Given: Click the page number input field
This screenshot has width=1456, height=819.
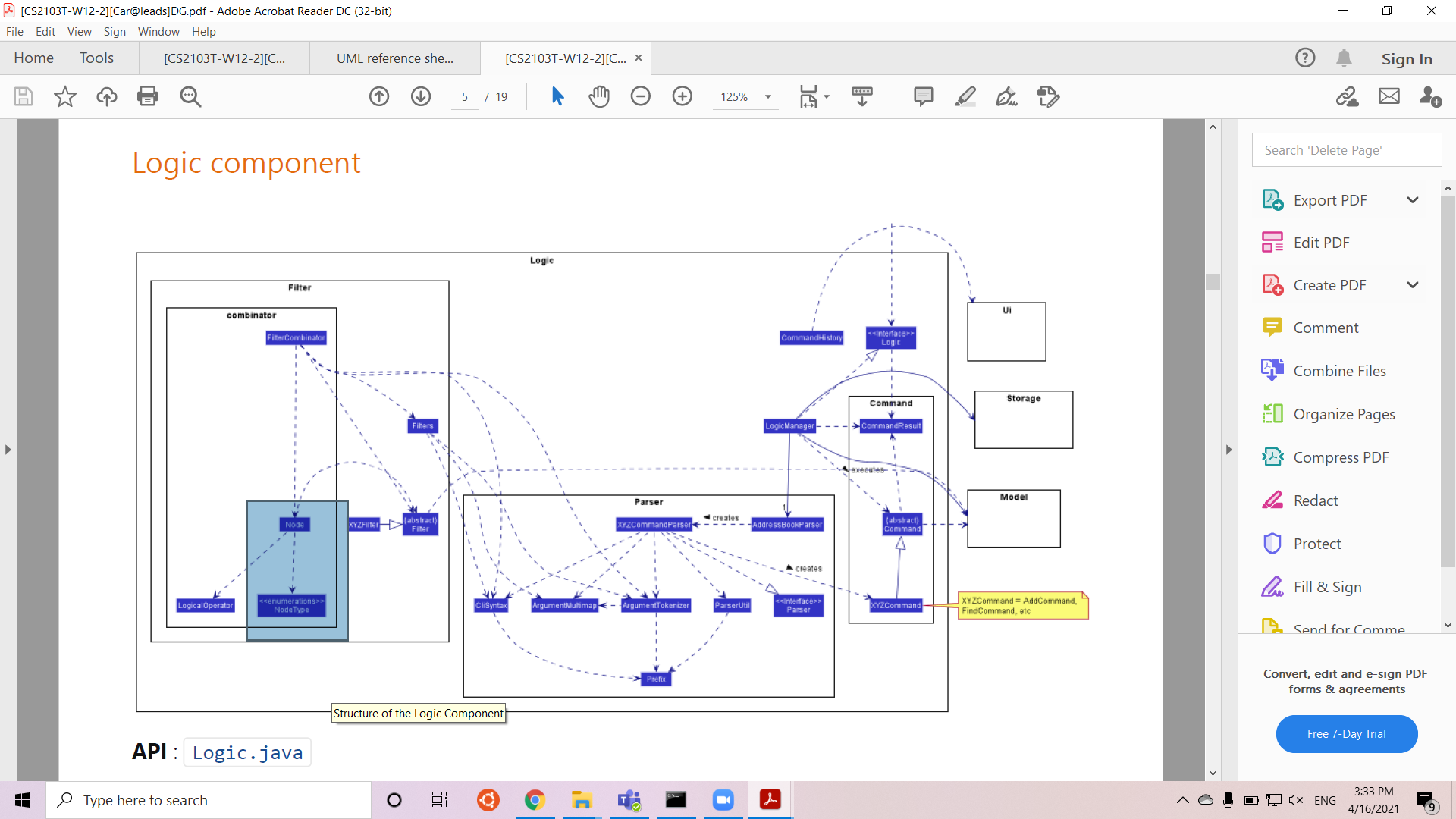Looking at the screenshot, I should [x=465, y=97].
